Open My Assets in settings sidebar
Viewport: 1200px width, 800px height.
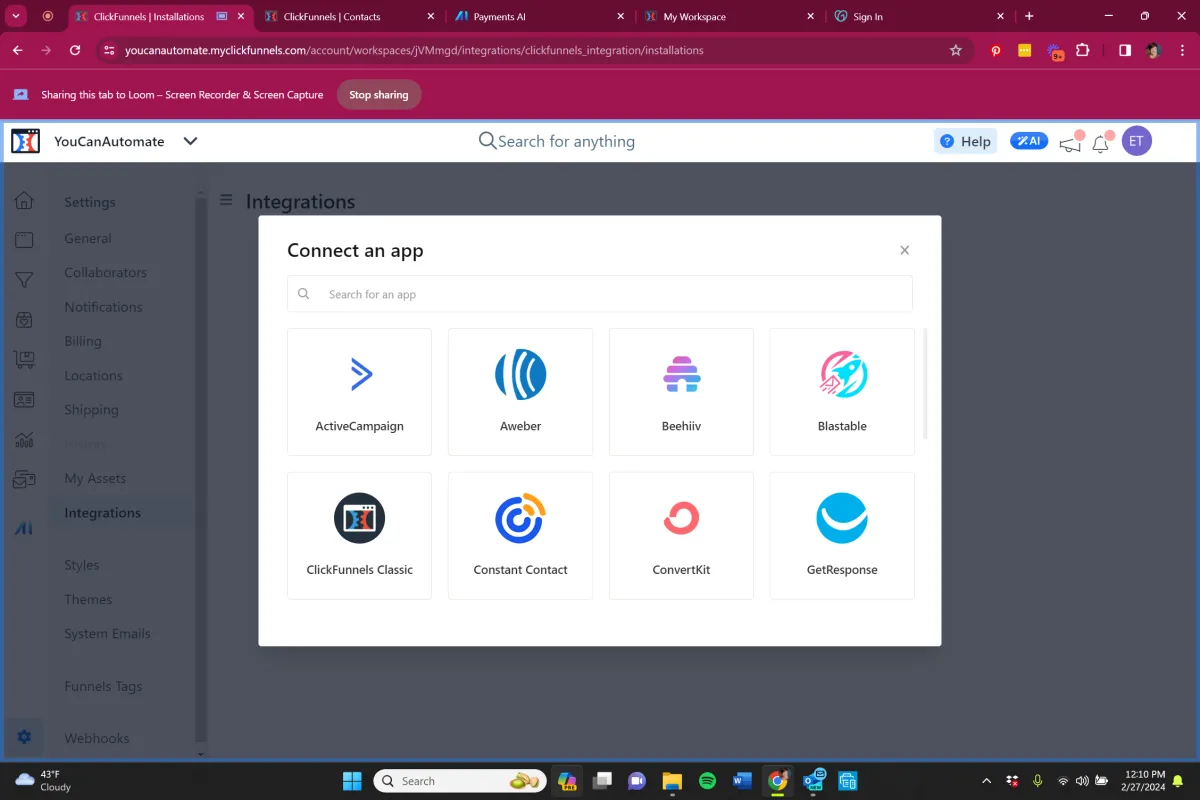click(x=95, y=478)
